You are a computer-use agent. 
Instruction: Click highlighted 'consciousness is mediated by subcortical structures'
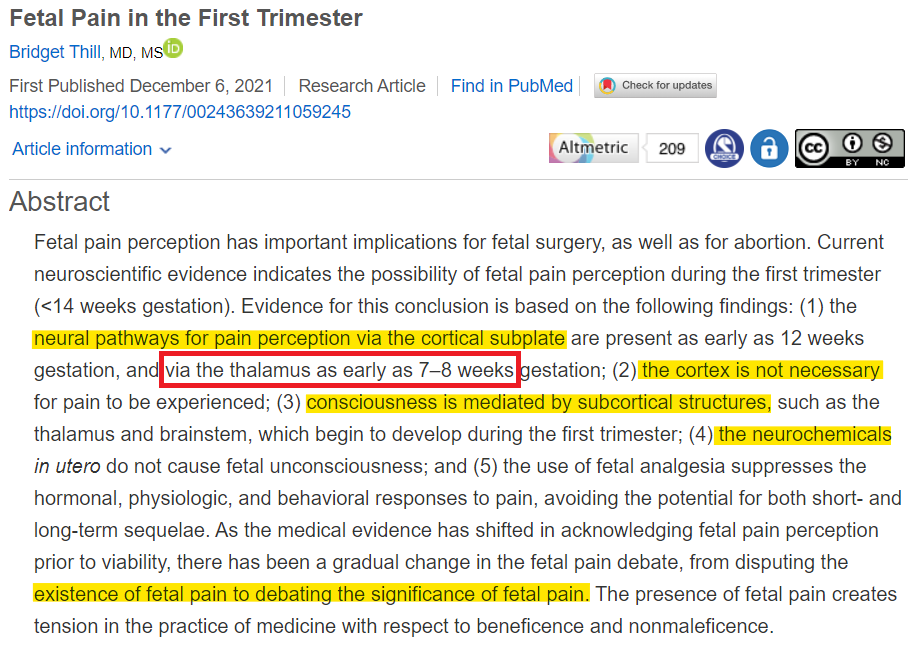pyautogui.click(x=538, y=403)
